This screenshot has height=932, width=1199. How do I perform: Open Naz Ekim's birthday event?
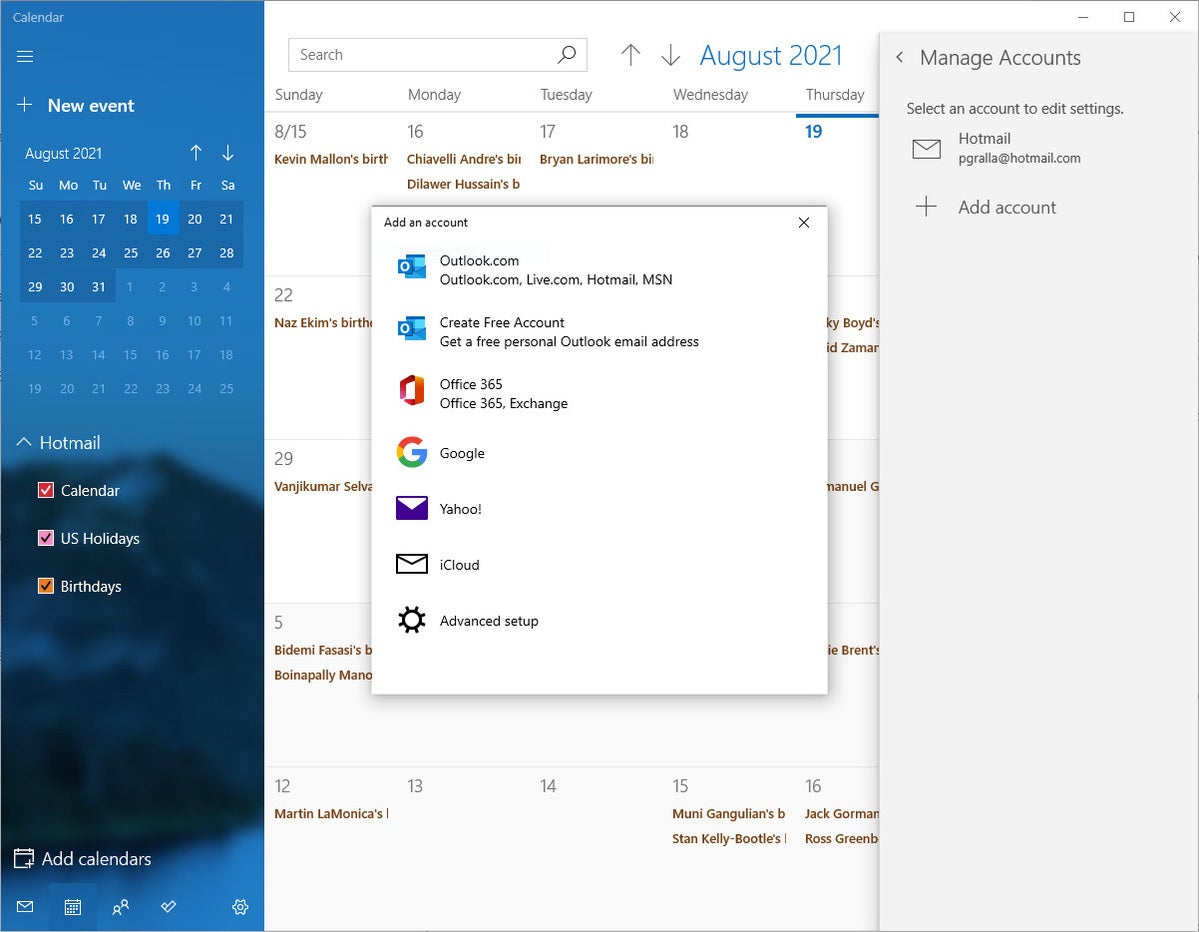tap(323, 323)
